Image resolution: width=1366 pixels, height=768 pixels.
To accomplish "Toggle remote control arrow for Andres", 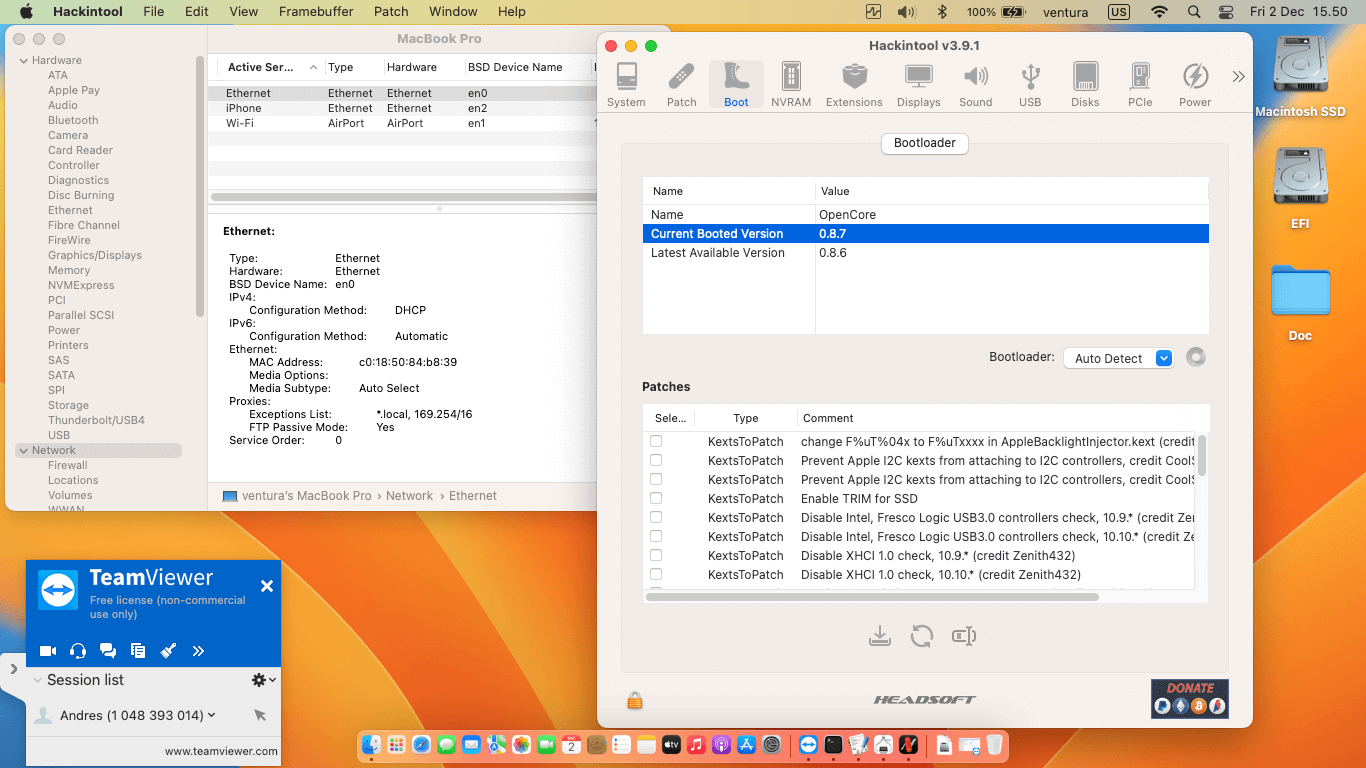I will coord(260,715).
